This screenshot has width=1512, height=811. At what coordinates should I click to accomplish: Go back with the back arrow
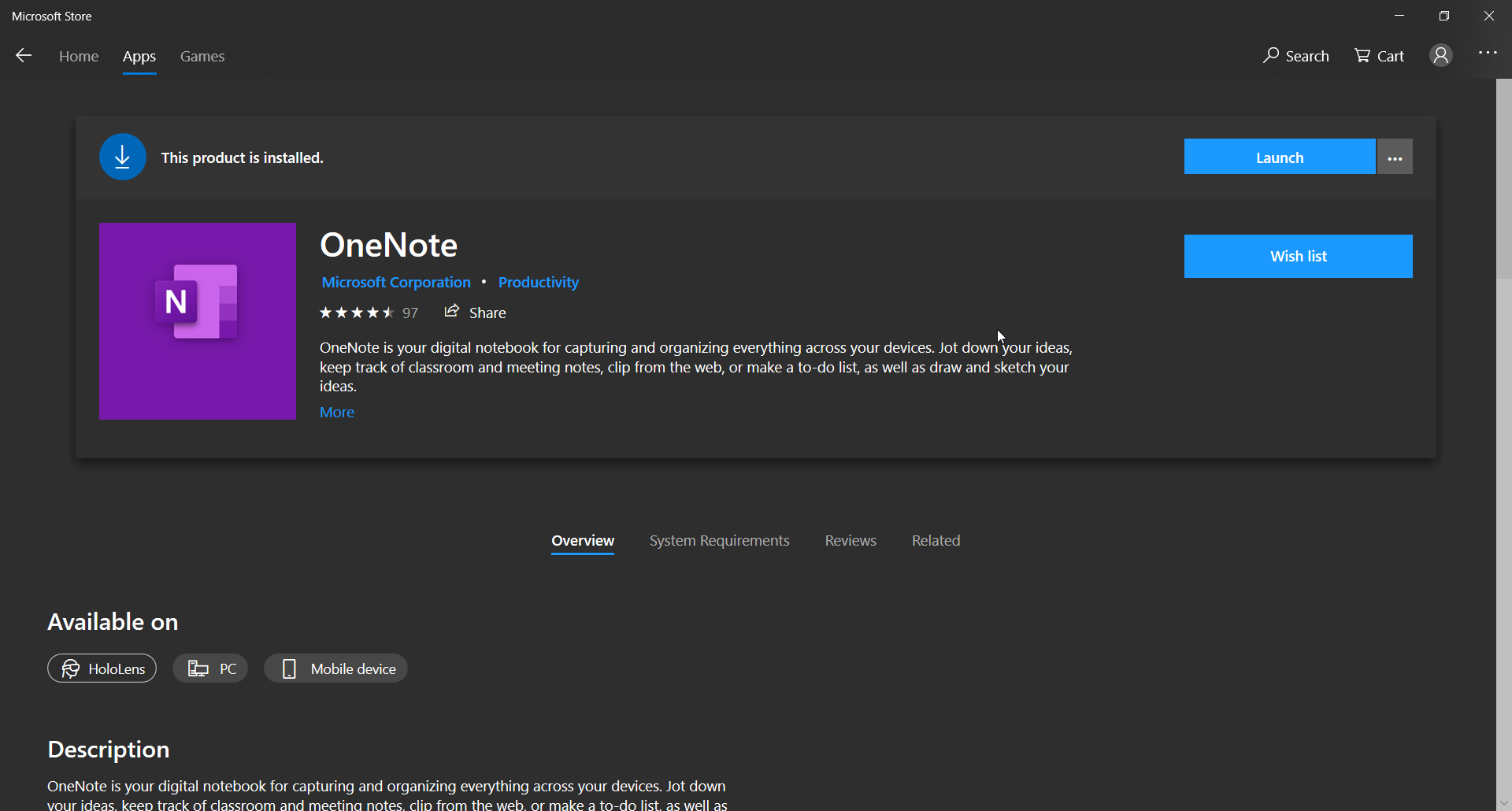point(24,55)
